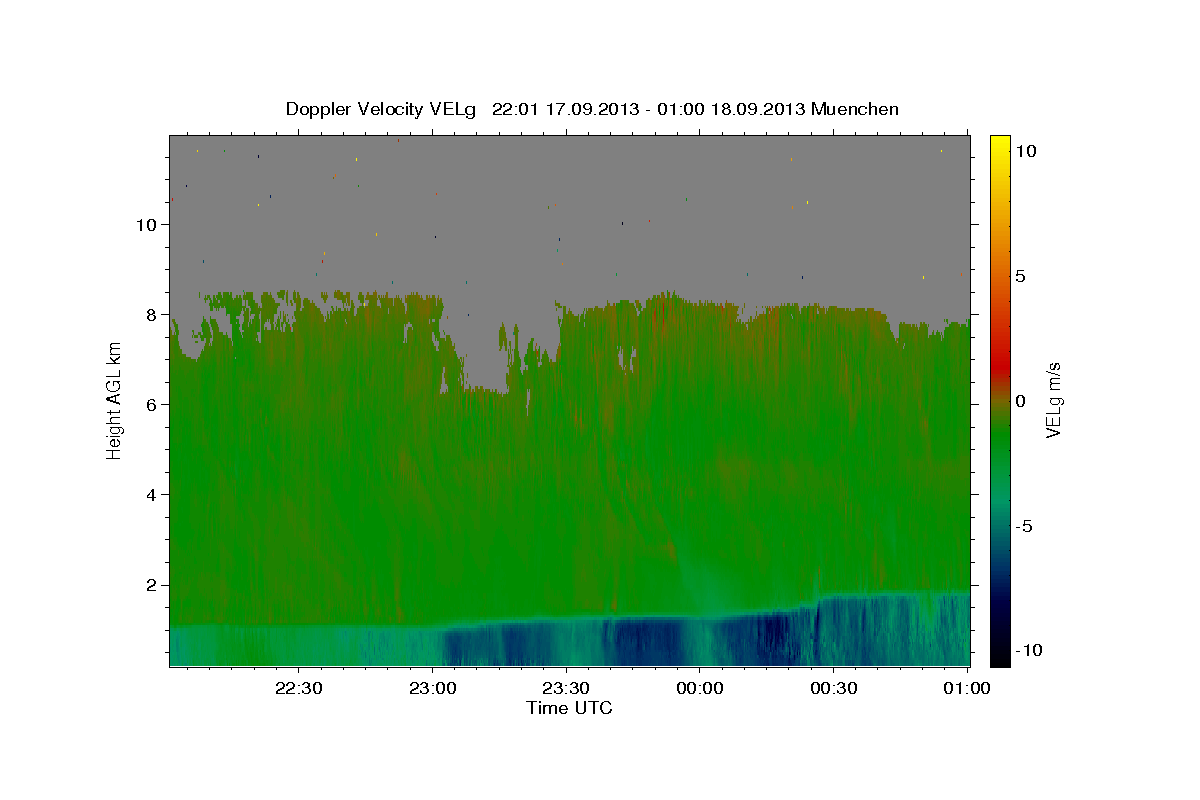Screen dimensions: 1200x800
Task: Click the height tick label 2
Action: tap(153, 584)
